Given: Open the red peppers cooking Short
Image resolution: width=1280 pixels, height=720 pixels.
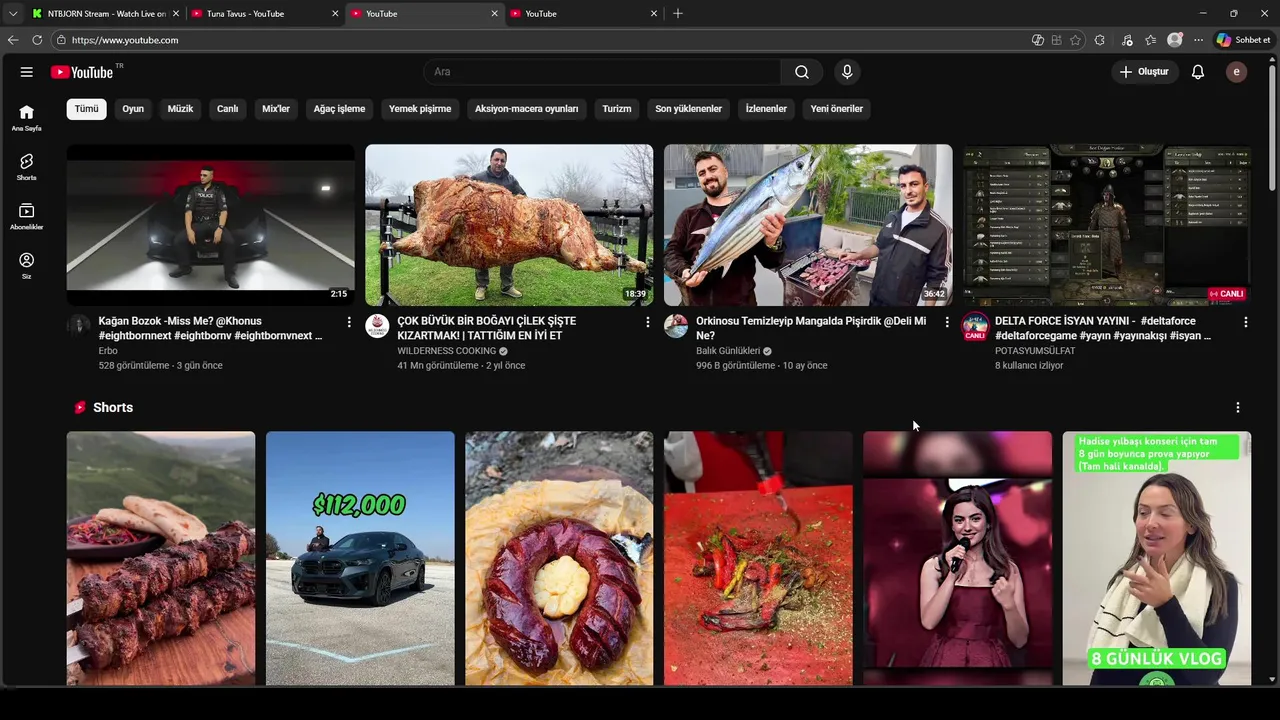Looking at the screenshot, I should click(x=758, y=558).
